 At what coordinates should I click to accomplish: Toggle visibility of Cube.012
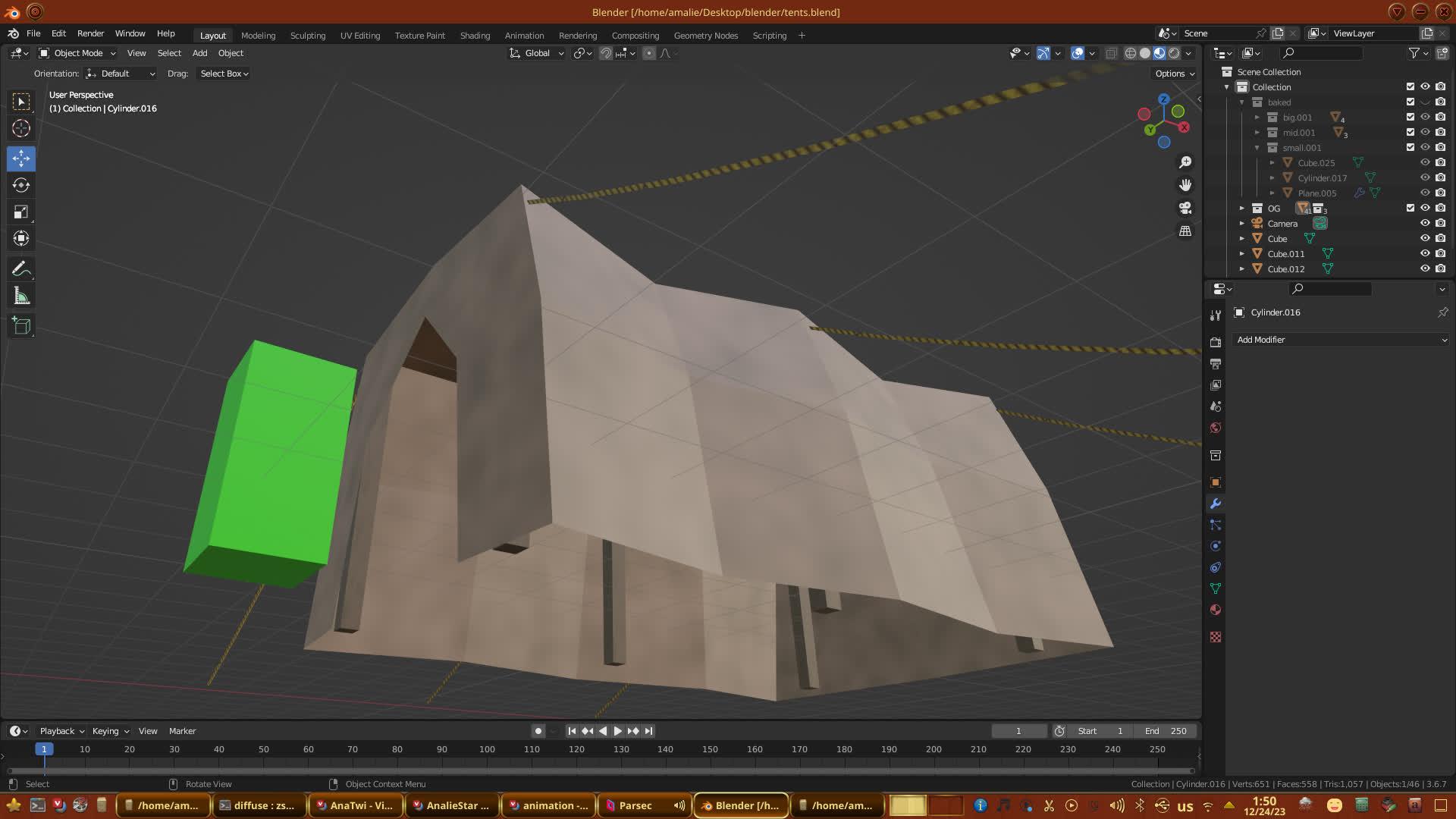point(1425,268)
